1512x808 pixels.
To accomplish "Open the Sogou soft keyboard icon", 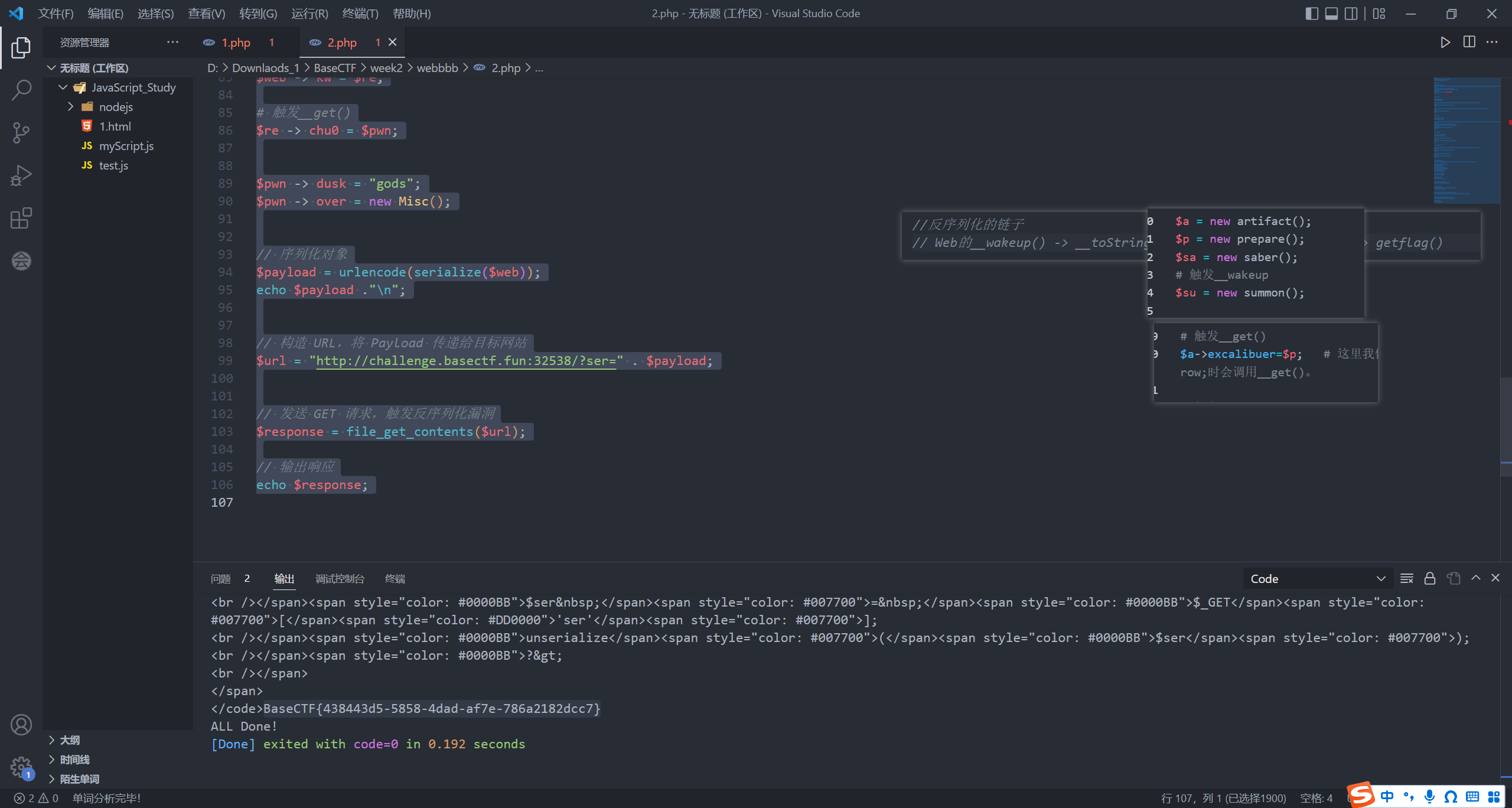I will click(1472, 796).
